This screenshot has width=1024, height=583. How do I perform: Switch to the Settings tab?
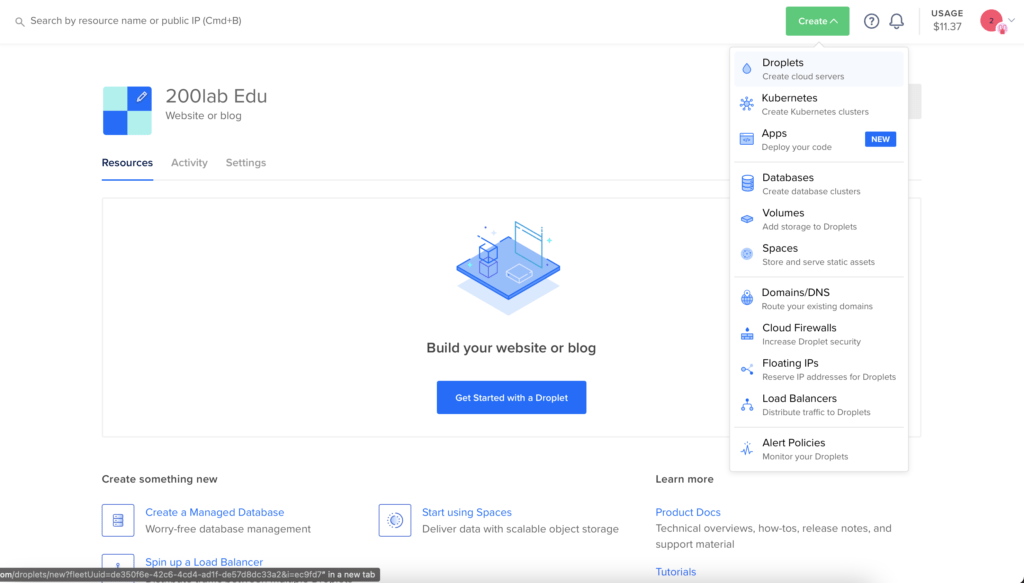(246, 163)
